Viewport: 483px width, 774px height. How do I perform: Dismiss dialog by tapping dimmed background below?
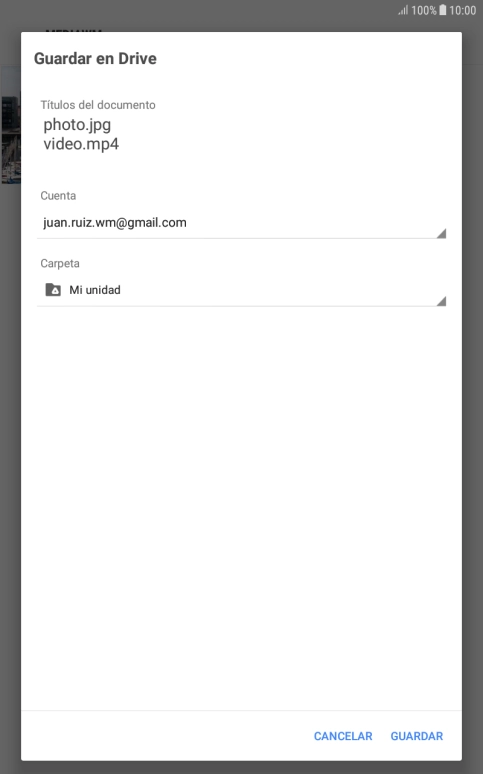point(242,768)
